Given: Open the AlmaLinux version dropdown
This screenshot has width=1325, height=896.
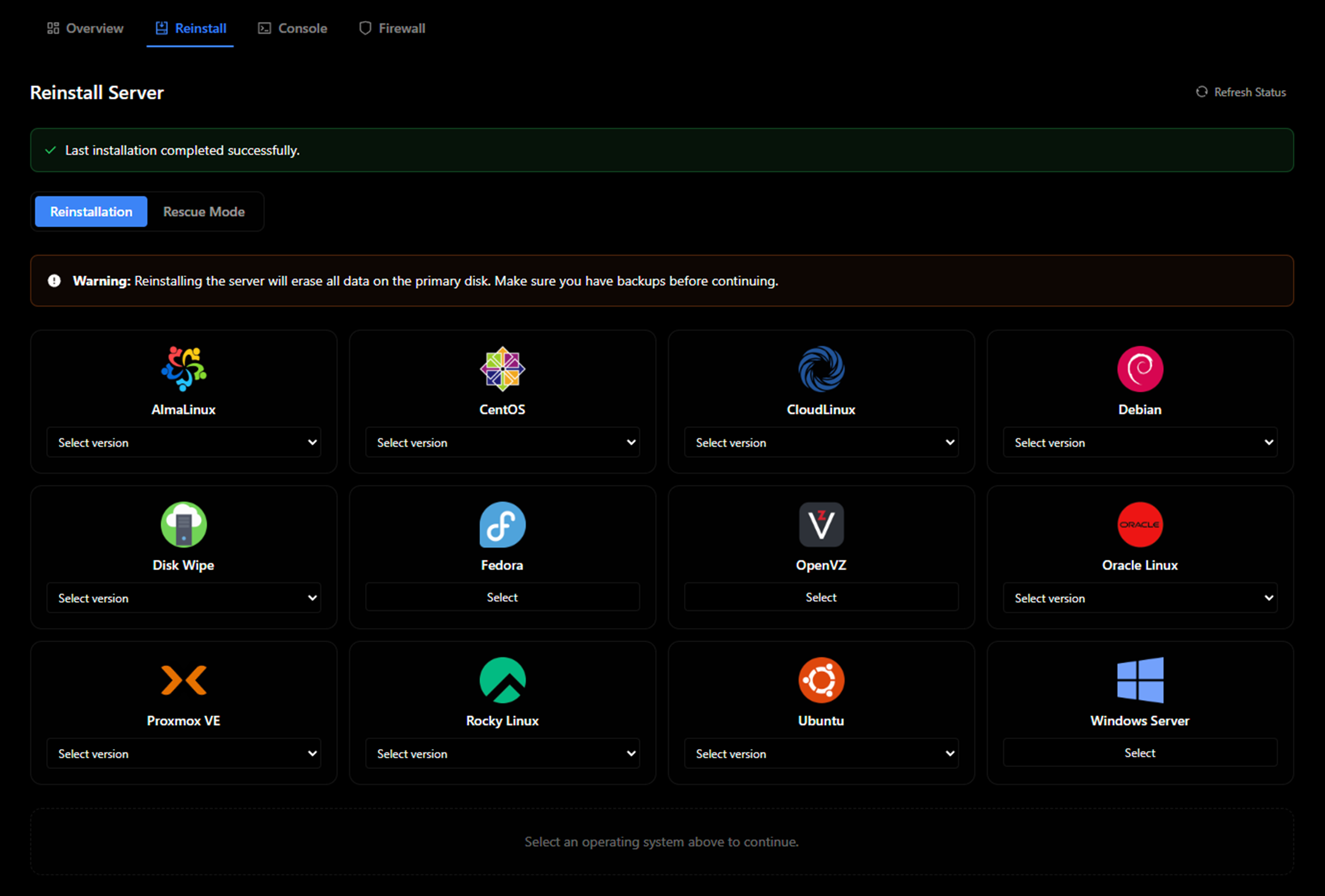Looking at the screenshot, I should click(x=183, y=442).
